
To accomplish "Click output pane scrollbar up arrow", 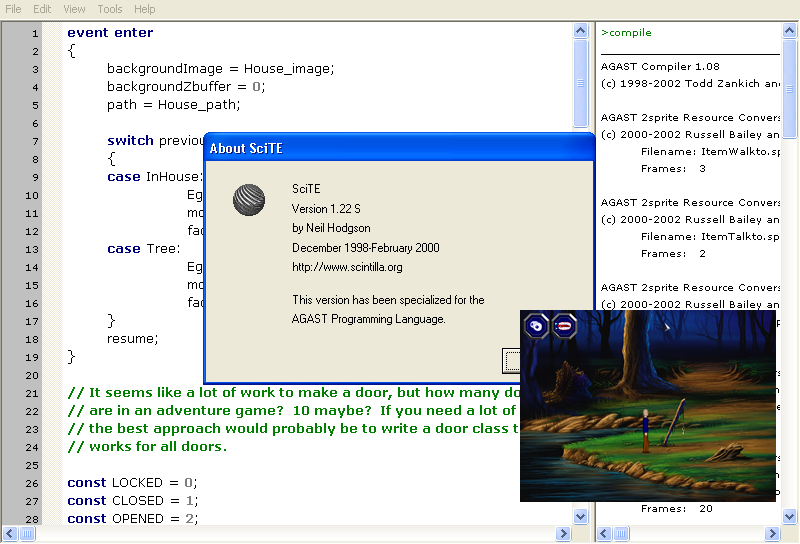I will click(789, 31).
